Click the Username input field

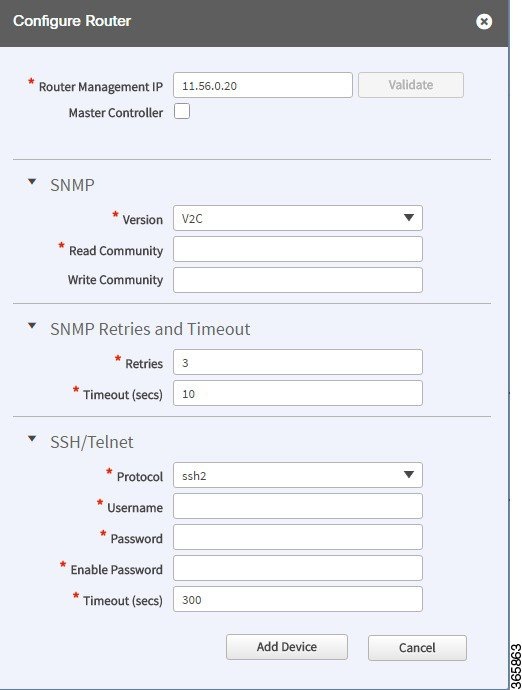coord(298,506)
